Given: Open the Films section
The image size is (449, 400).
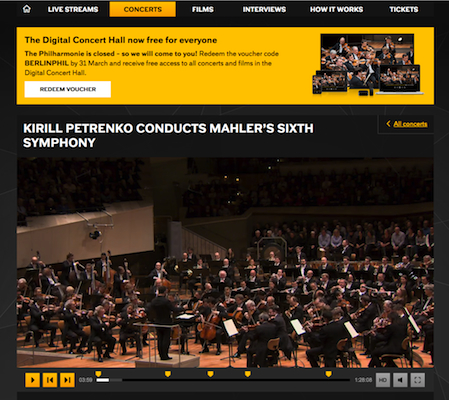Looking at the screenshot, I should [203, 9].
